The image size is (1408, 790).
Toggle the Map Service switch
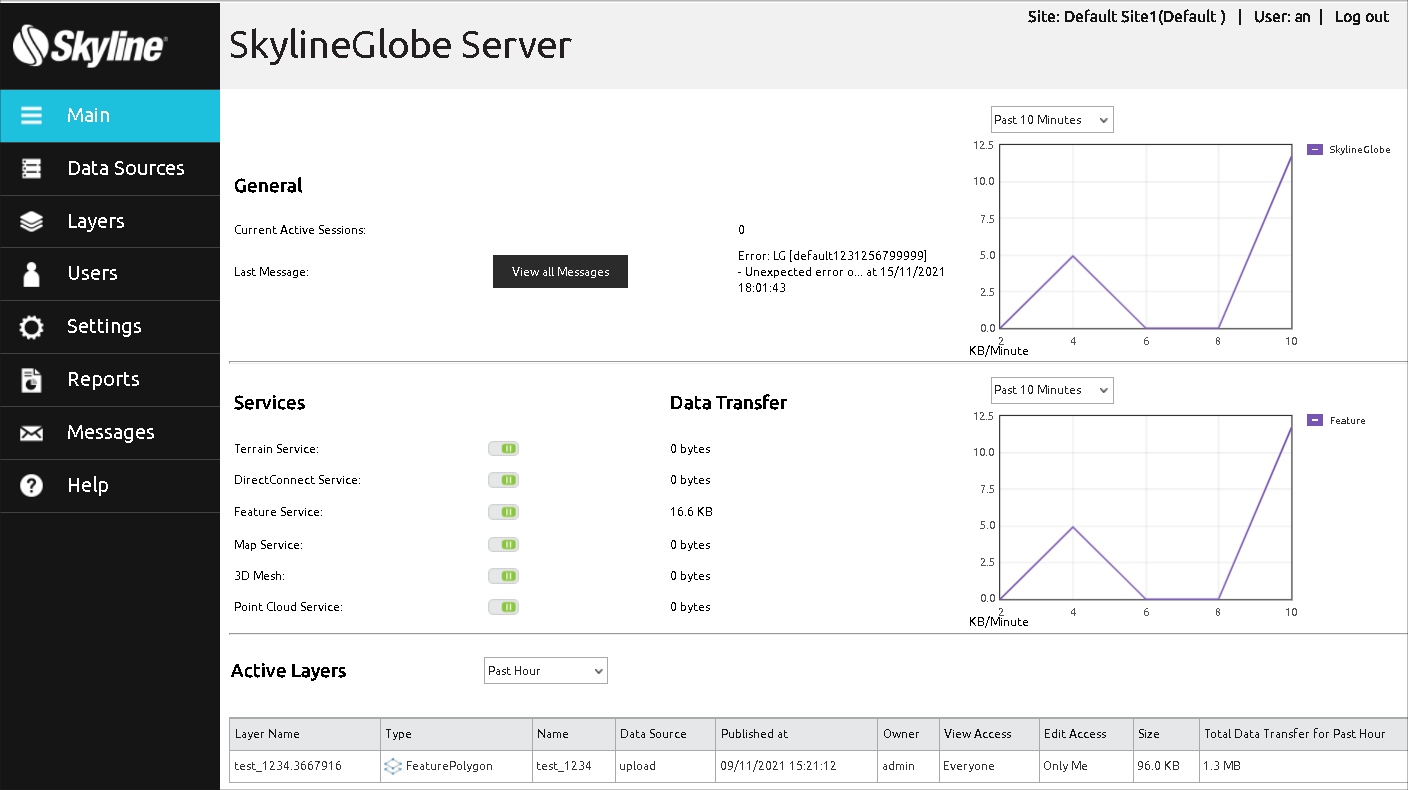[503, 545]
